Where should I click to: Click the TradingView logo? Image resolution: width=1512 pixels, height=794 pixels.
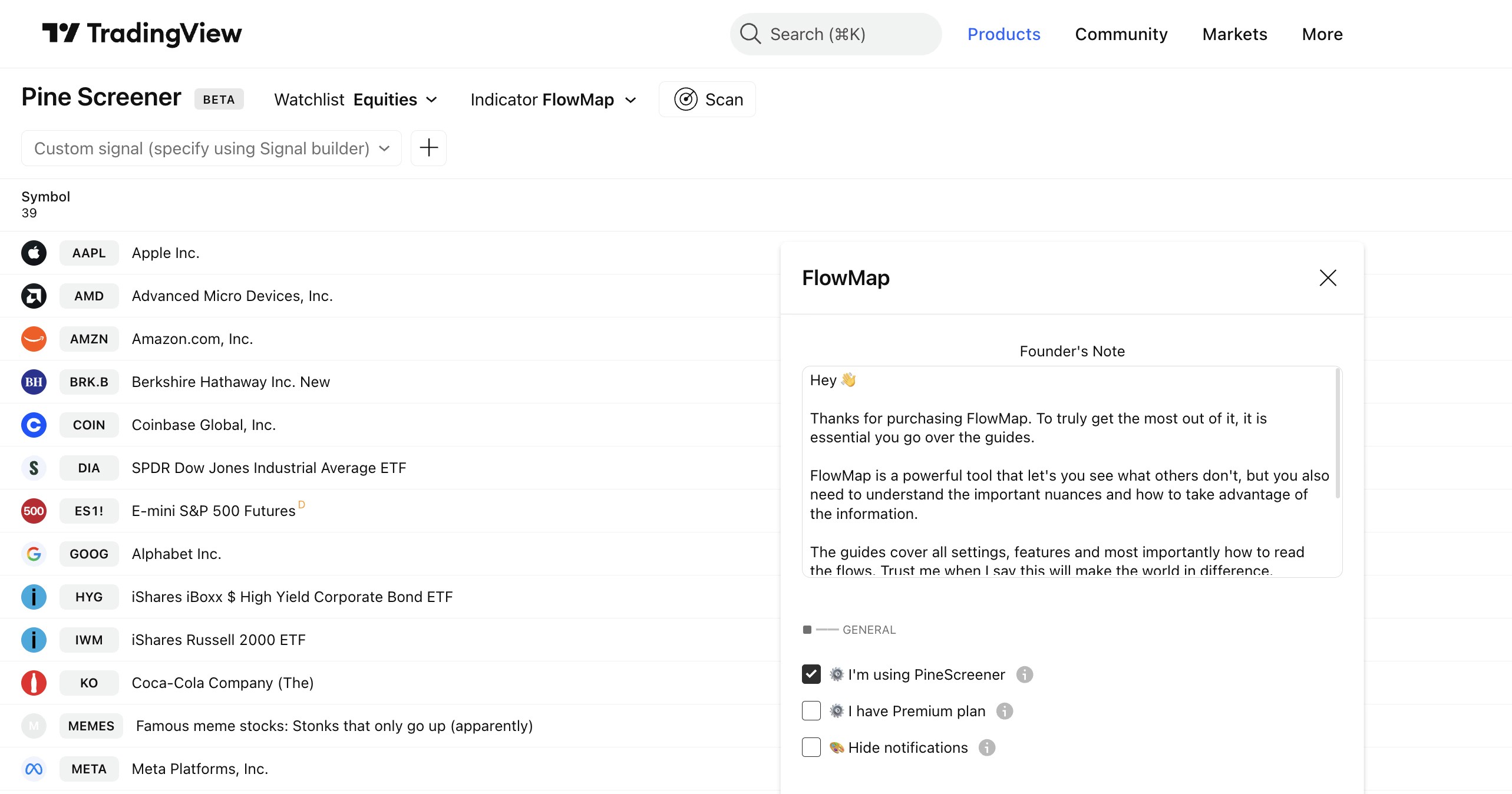click(141, 33)
